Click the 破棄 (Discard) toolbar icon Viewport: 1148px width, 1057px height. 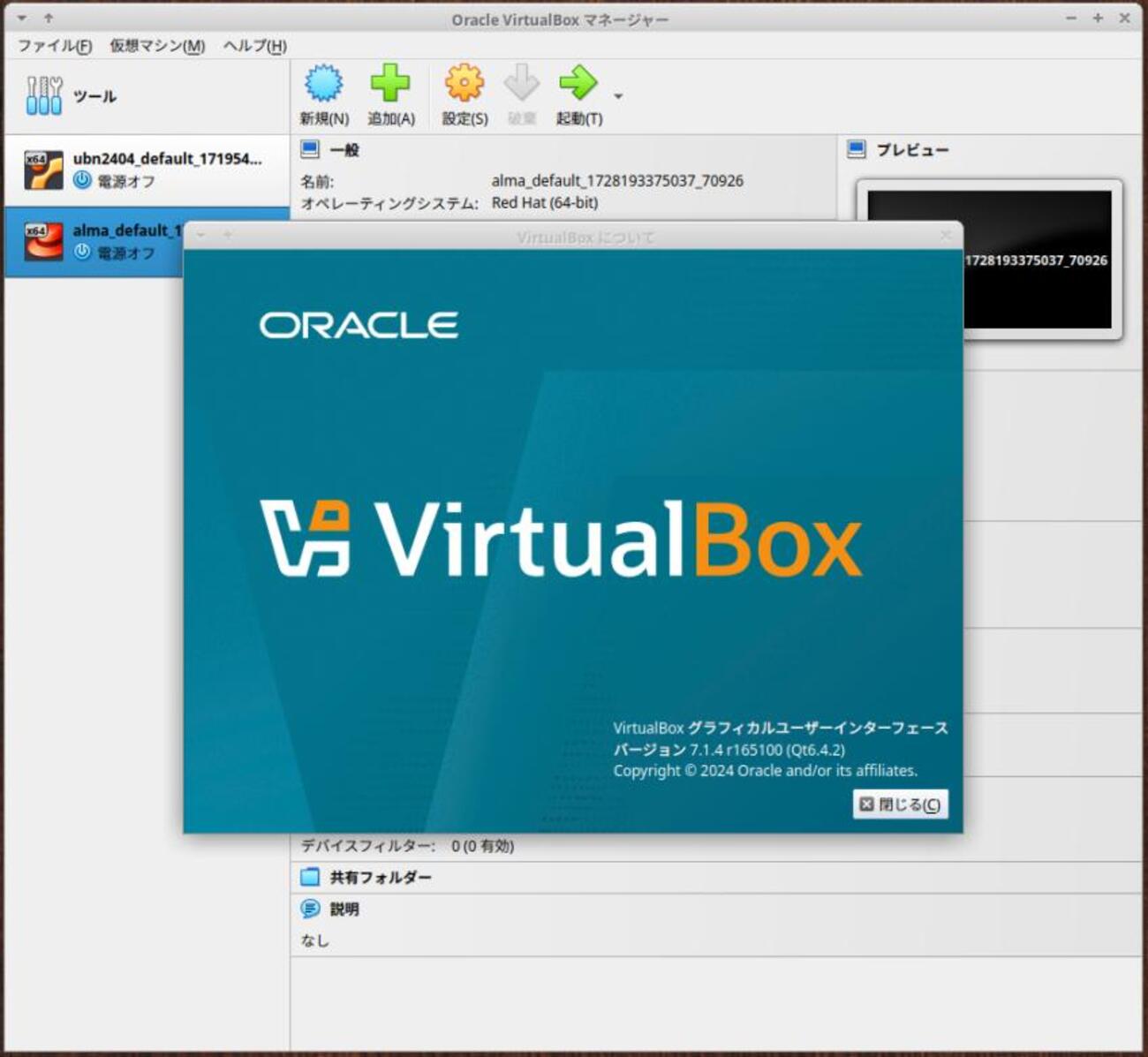click(522, 84)
